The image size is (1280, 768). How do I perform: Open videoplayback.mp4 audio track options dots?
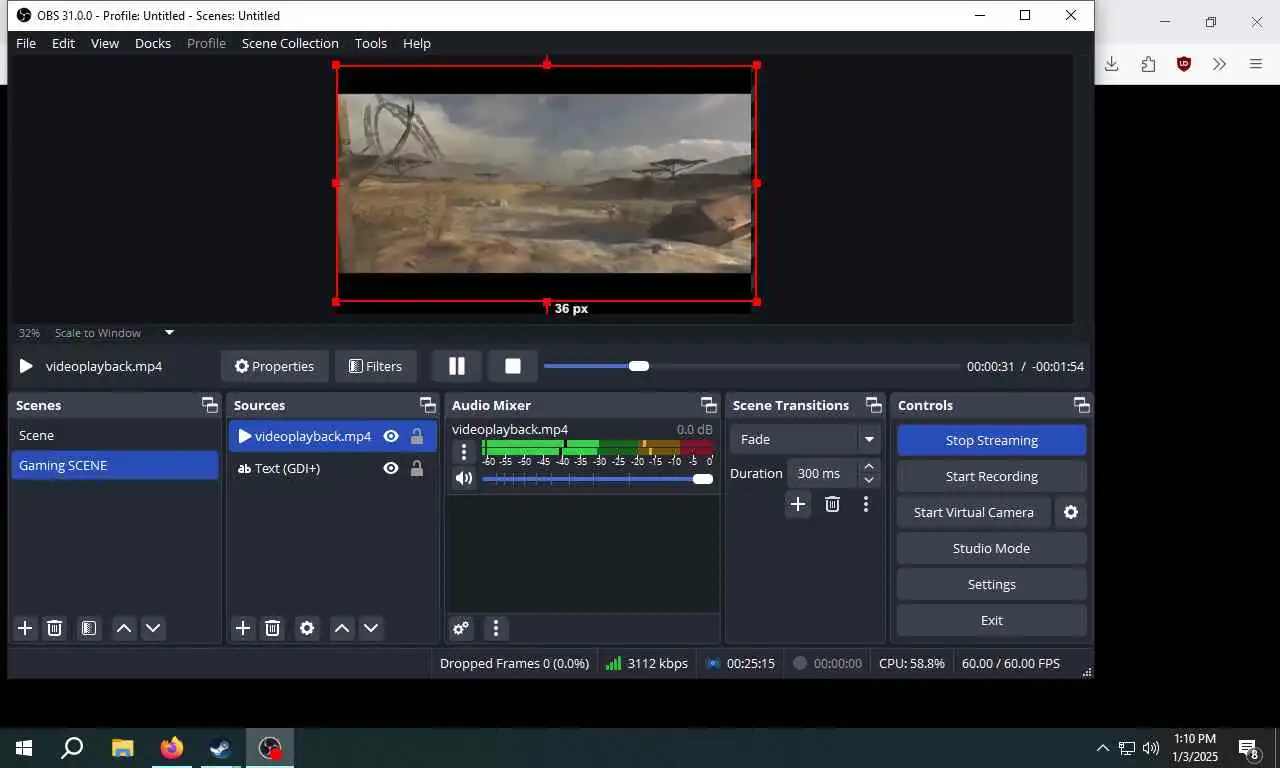click(464, 452)
